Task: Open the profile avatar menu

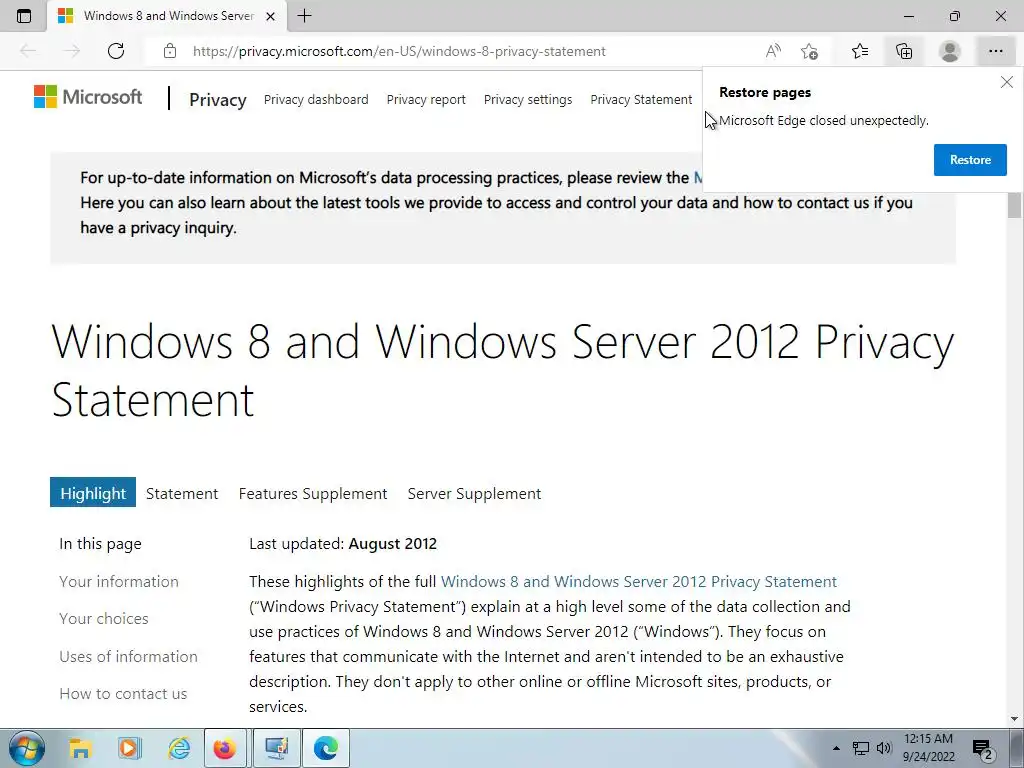Action: coord(950,51)
